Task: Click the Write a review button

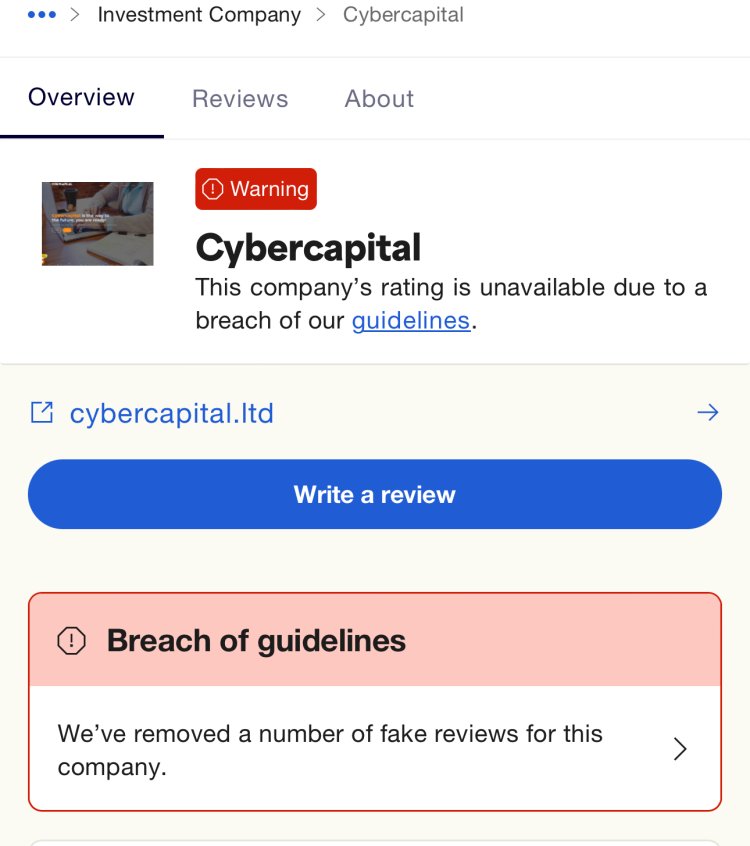Action: (375, 494)
